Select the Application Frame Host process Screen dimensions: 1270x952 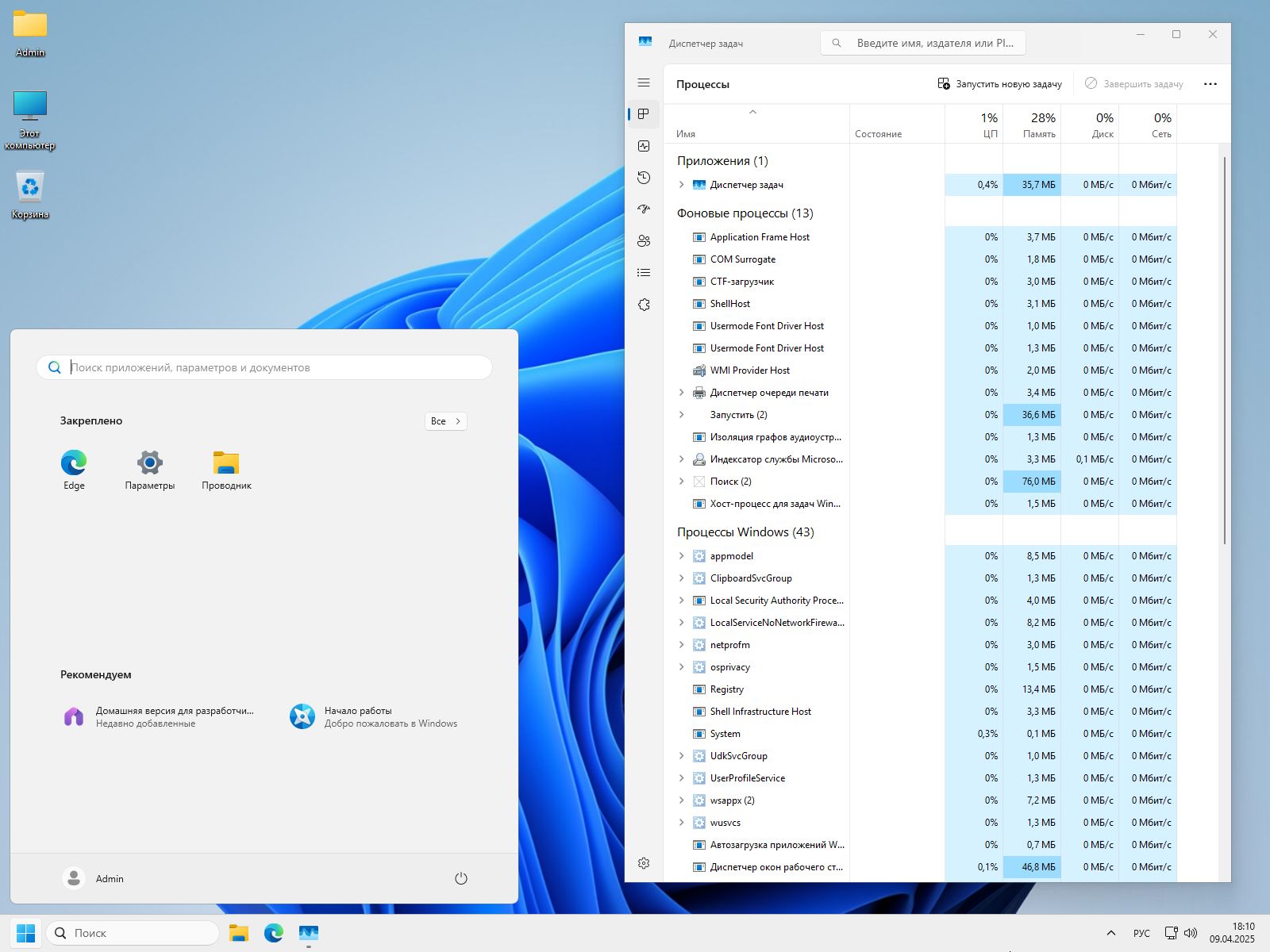pyautogui.click(x=921, y=237)
